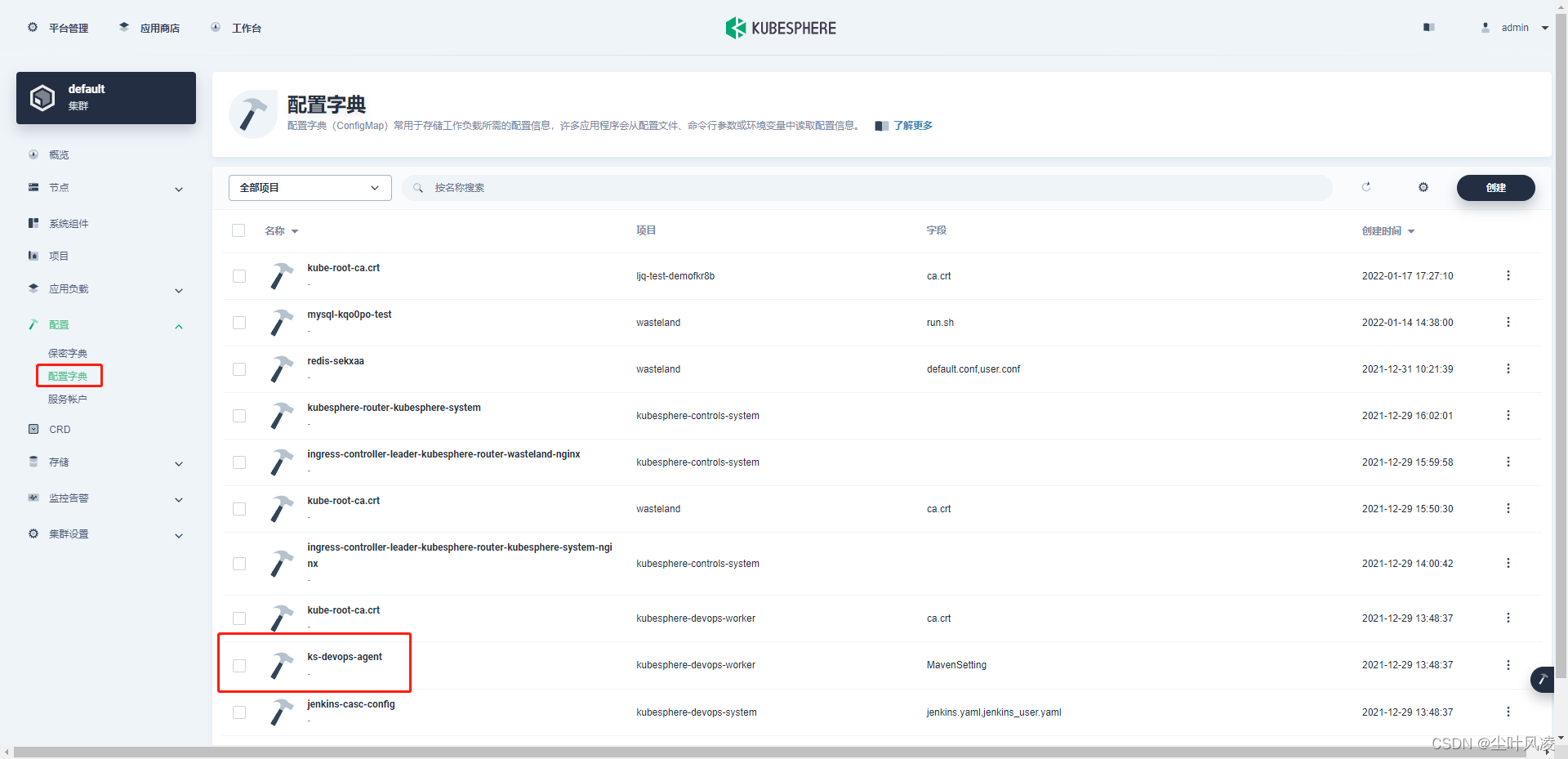Check the mysql-kqo0po-test row checkbox
The image size is (1568, 759).
click(x=239, y=323)
